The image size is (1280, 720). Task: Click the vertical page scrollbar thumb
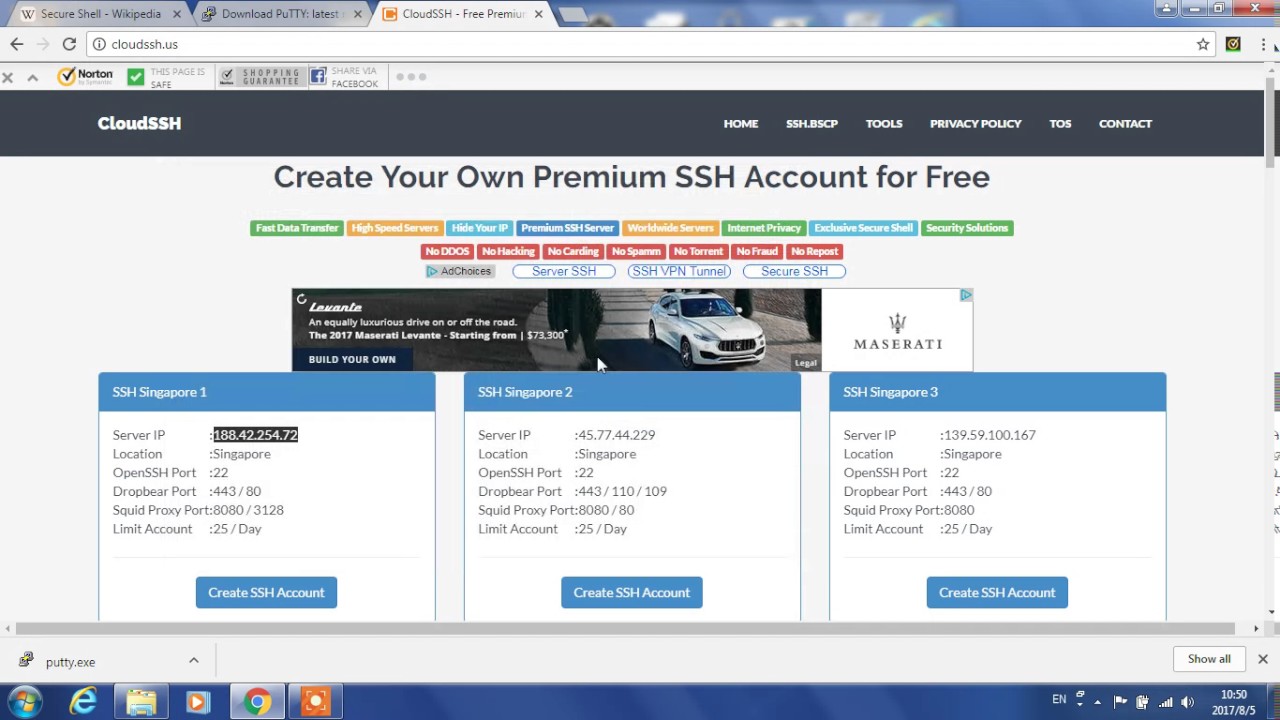point(1272,122)
